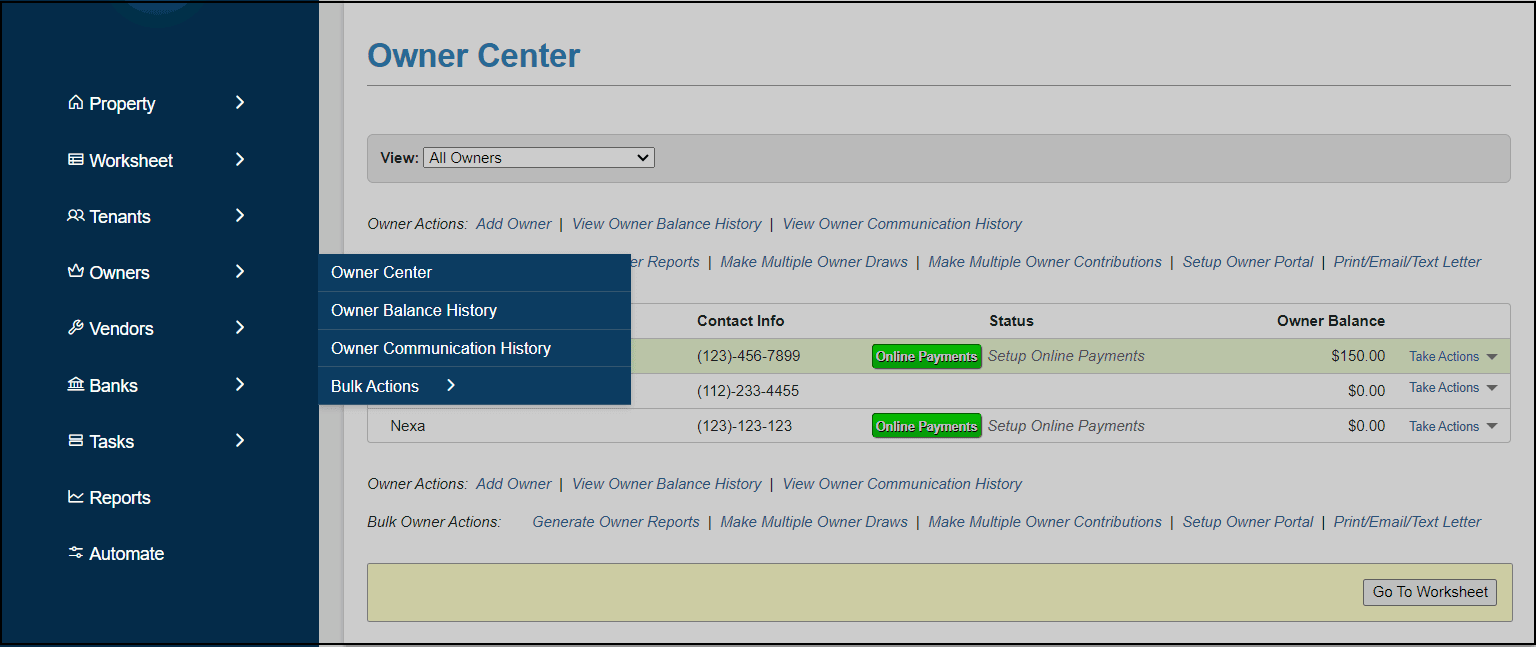Click the Tenants people icon
1536x647 pixels.
tap(75, 216)
